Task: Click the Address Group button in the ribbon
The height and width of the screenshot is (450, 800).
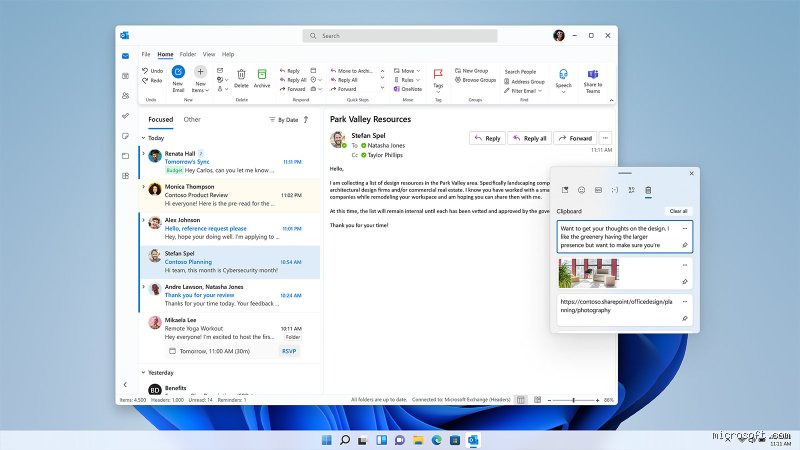Action: (x=524, y=82)
